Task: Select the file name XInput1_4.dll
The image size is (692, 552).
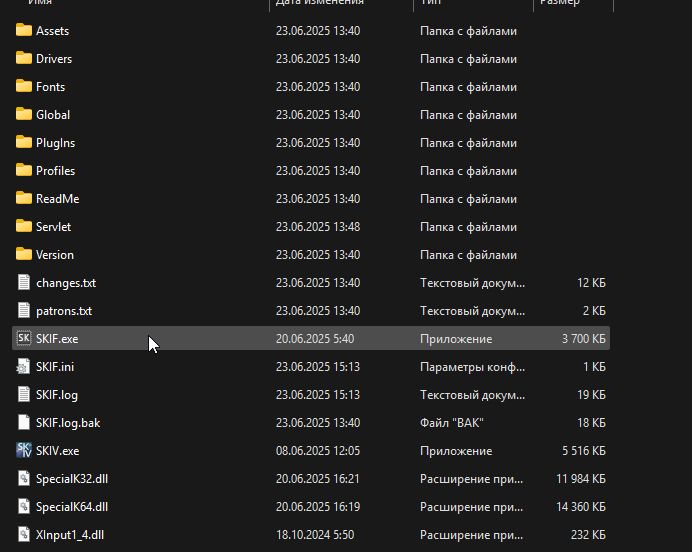Action: coord(70,535)
